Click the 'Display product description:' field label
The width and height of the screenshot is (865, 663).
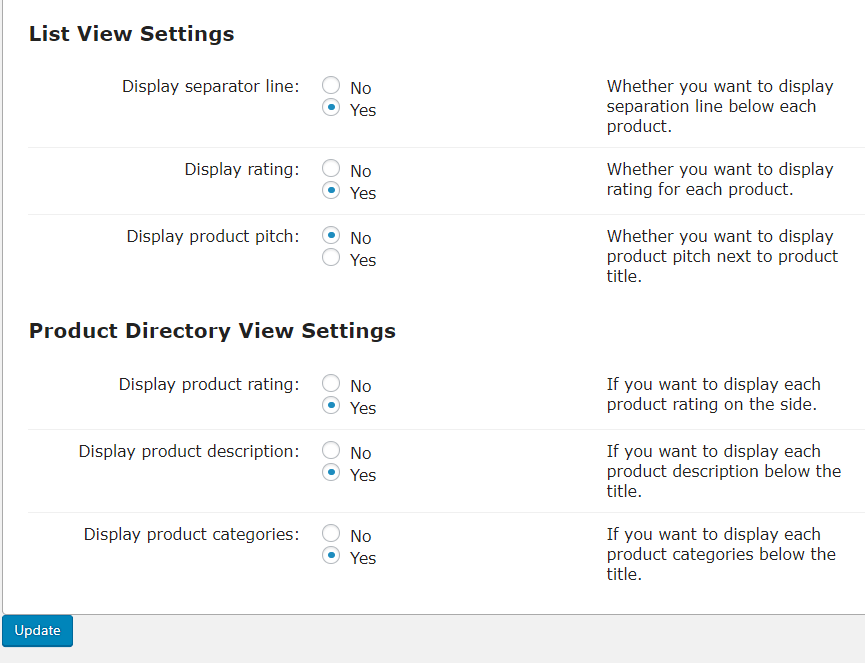(x=189, y=452)
